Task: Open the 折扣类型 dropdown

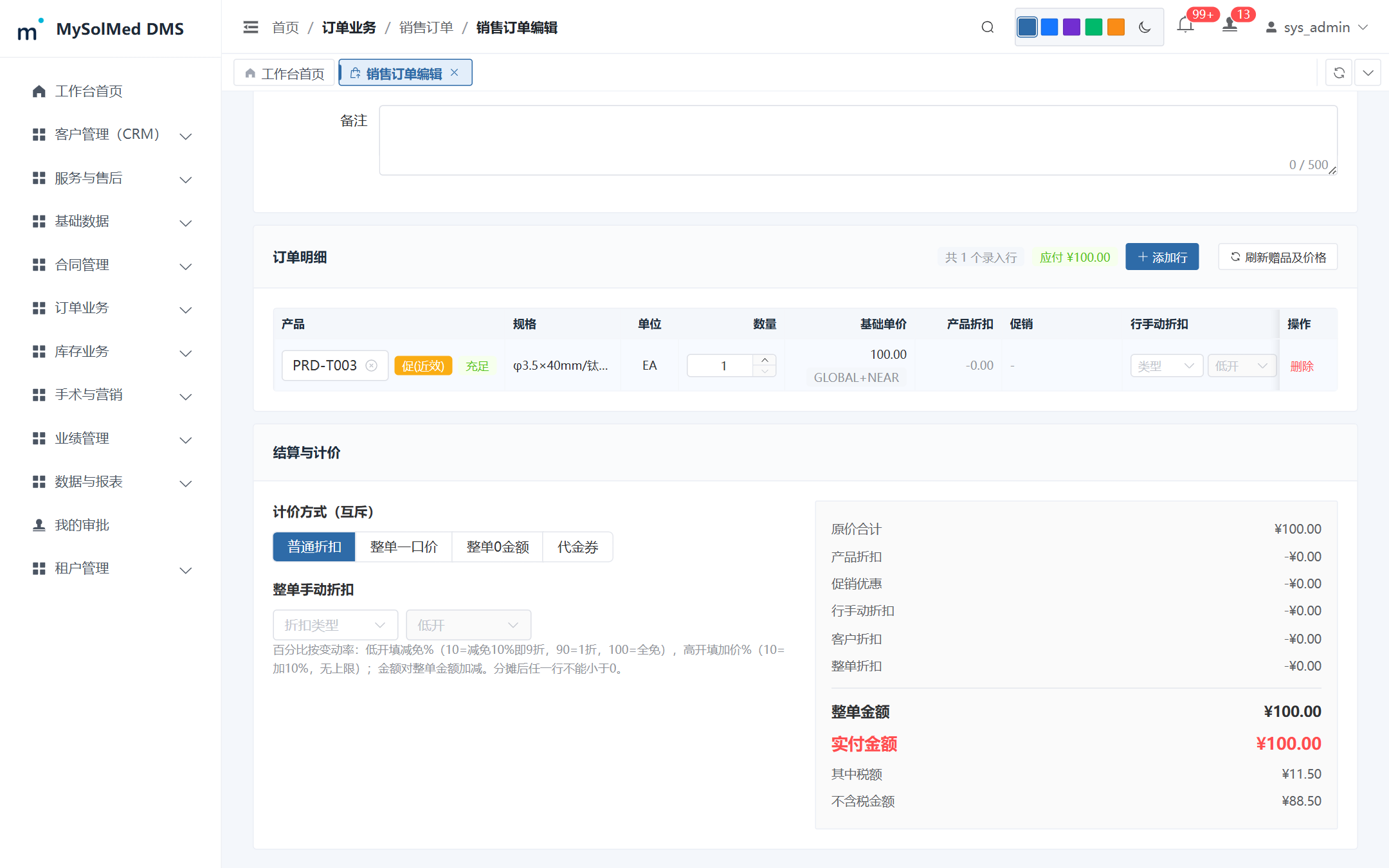Action: (335, 625)
